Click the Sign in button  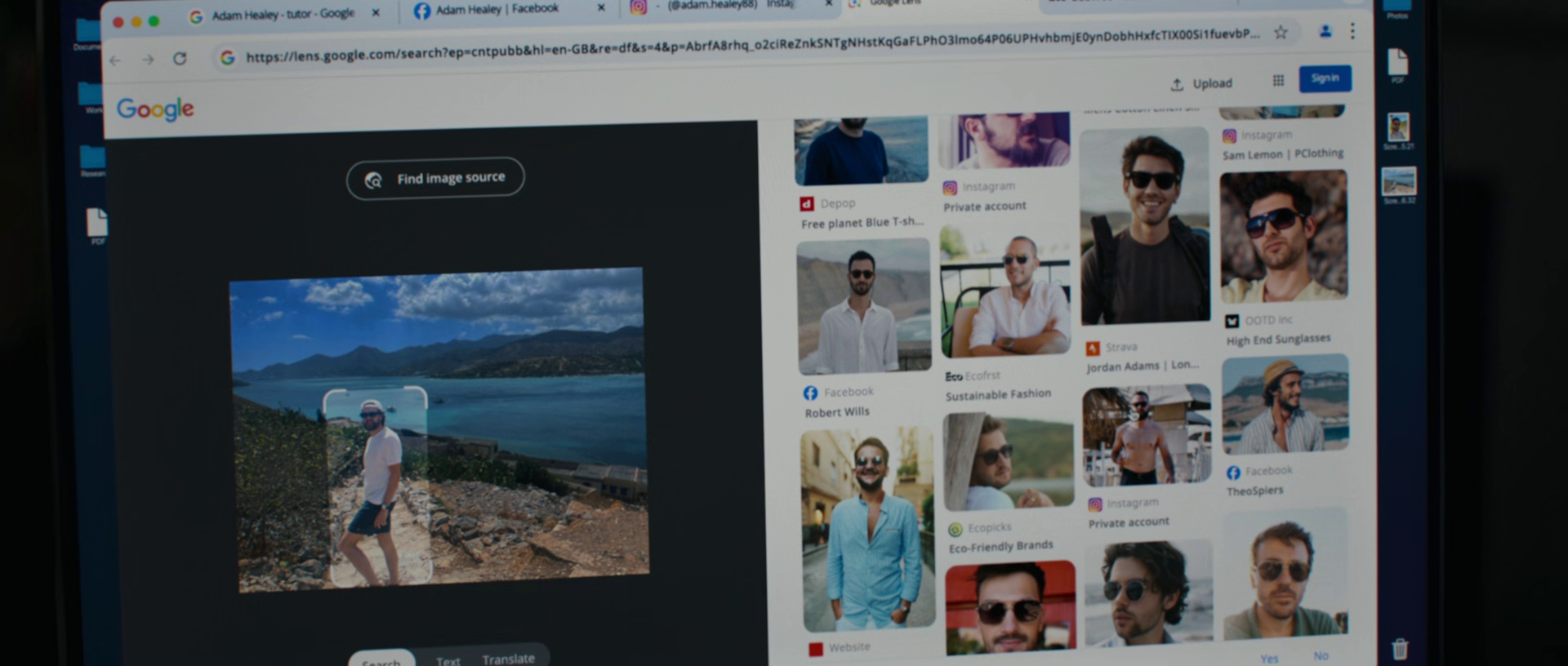1325,78
